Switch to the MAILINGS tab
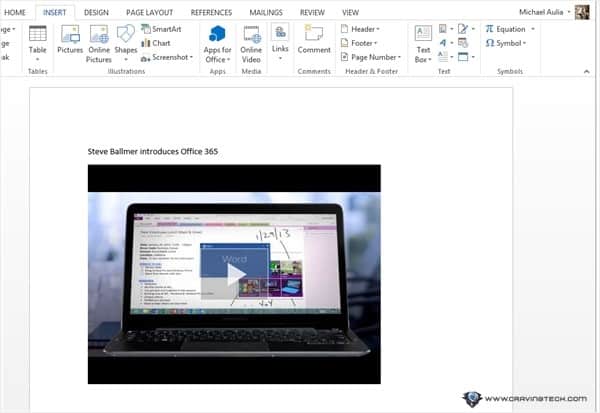This screenshot has height=413, width=600. click(x=266, y=13)
